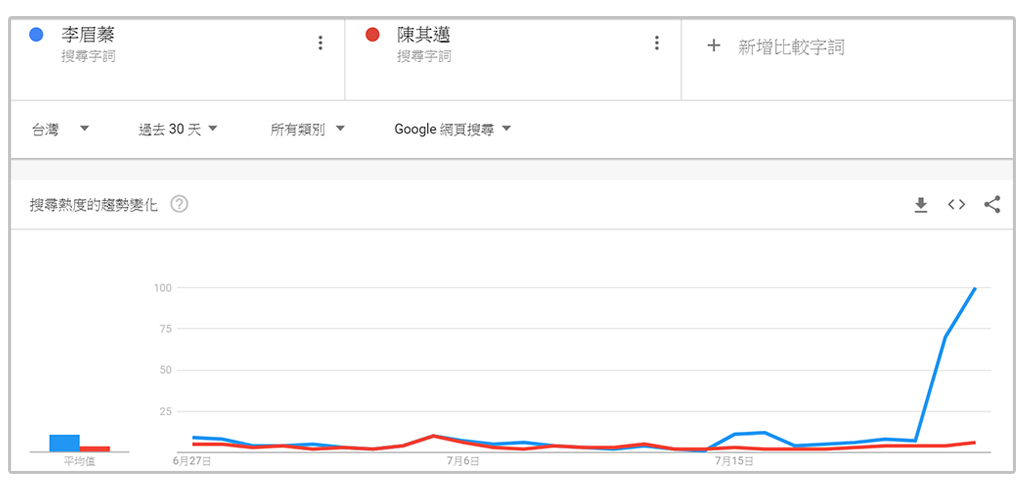Expand the 所有類別 category dropdown
This screenshot has width=1024, height=491.
click(x=308, y=129)
